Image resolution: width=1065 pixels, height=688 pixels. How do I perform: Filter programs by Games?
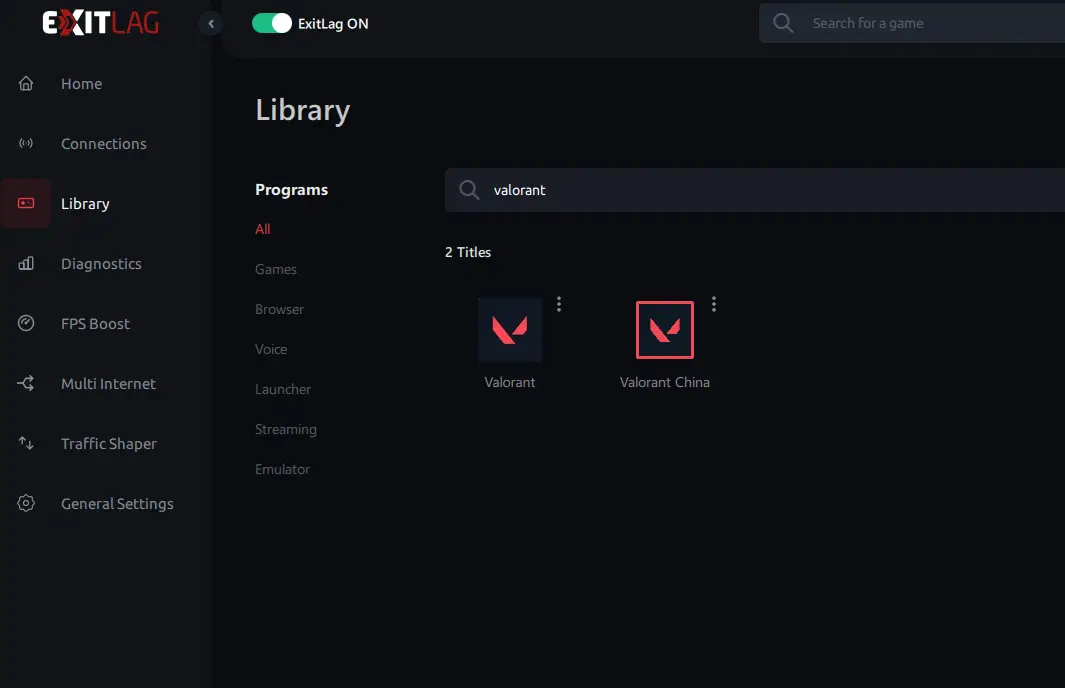pyautogui.click(x=275, y=269)
